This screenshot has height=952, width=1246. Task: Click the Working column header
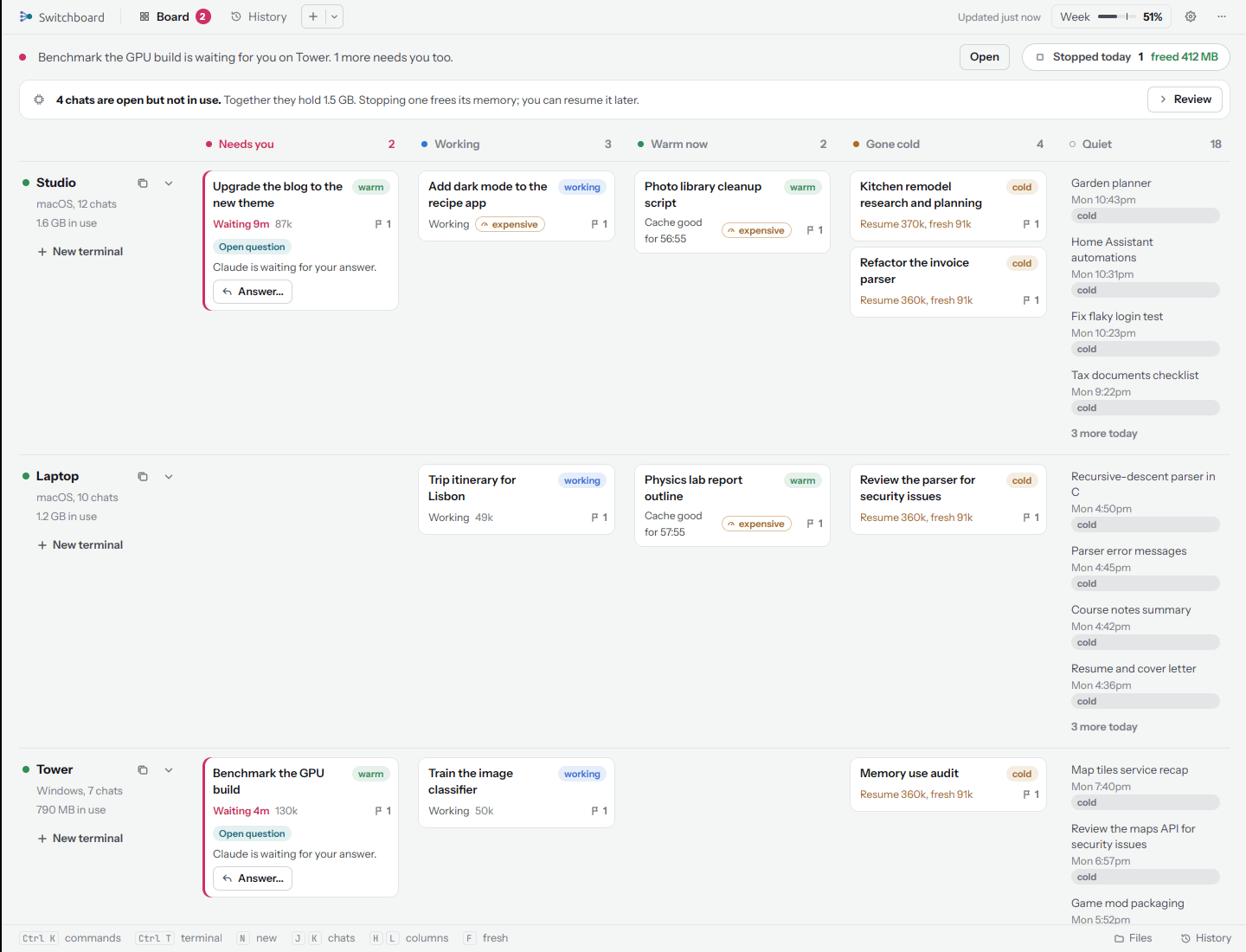(x=517, y=145)
